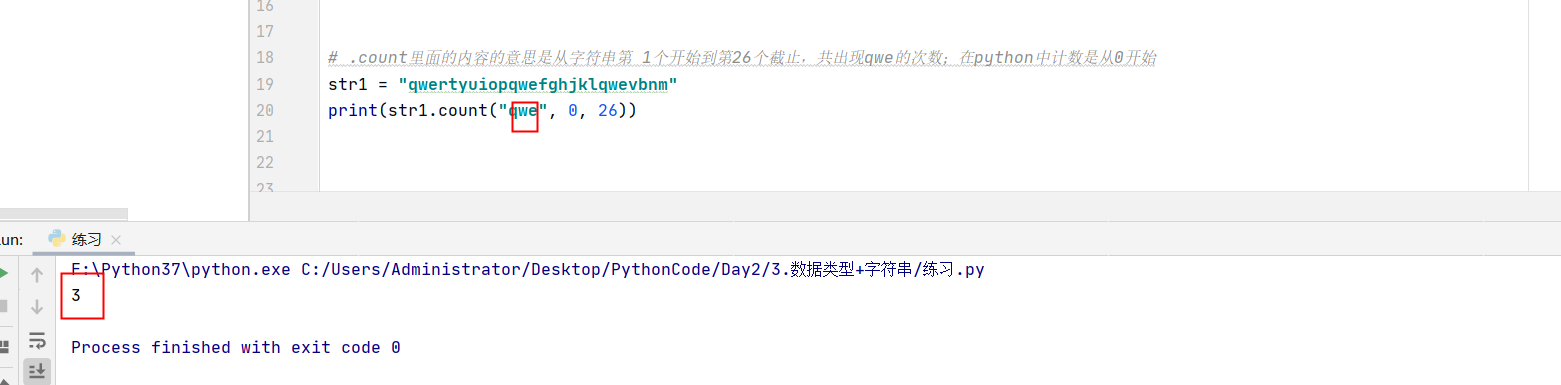Toggle soft-wrap in the run console
The height and width of the screenshot is (385, 1561).
[37, 340]
